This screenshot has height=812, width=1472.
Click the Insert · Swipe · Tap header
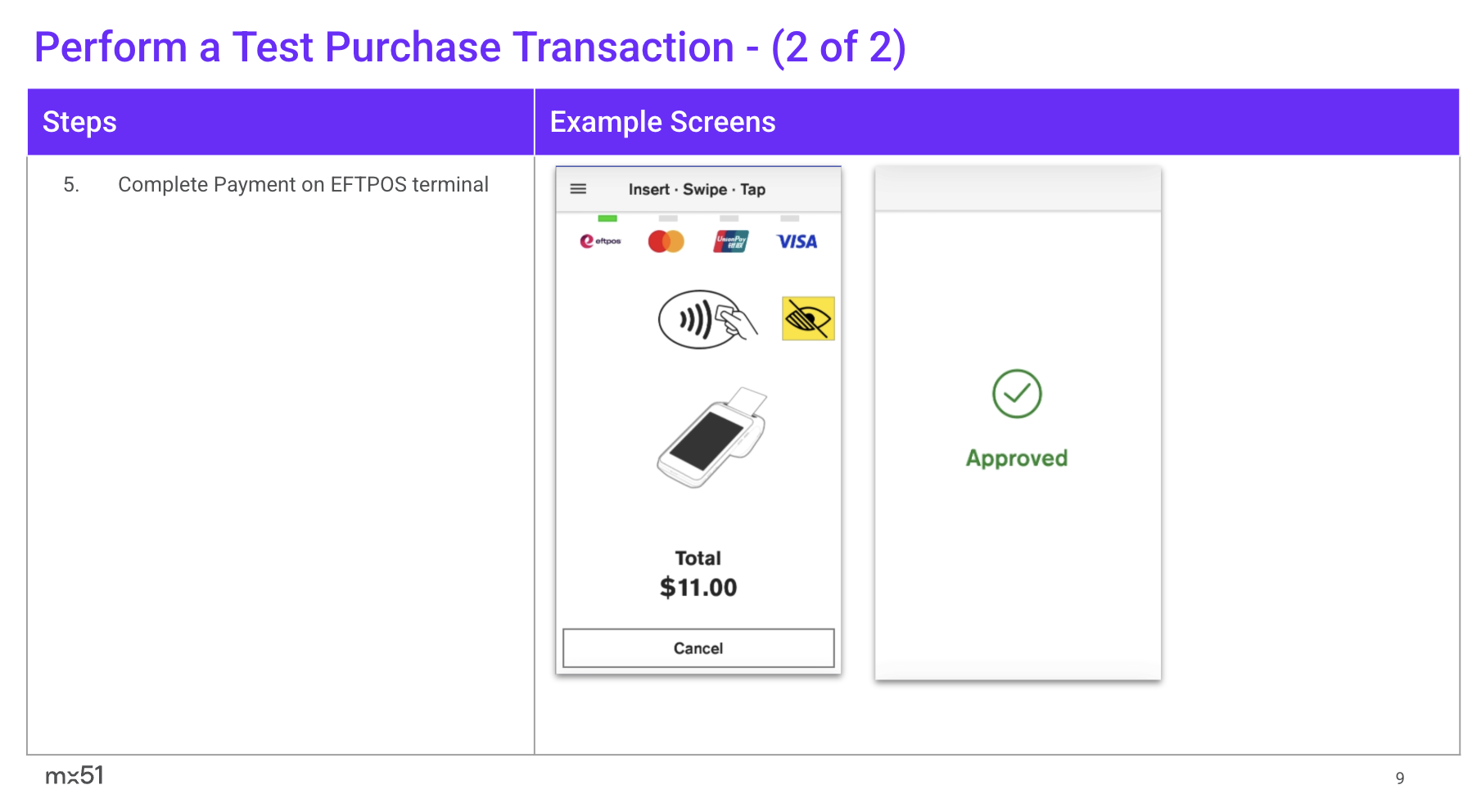tap(697, 189)
